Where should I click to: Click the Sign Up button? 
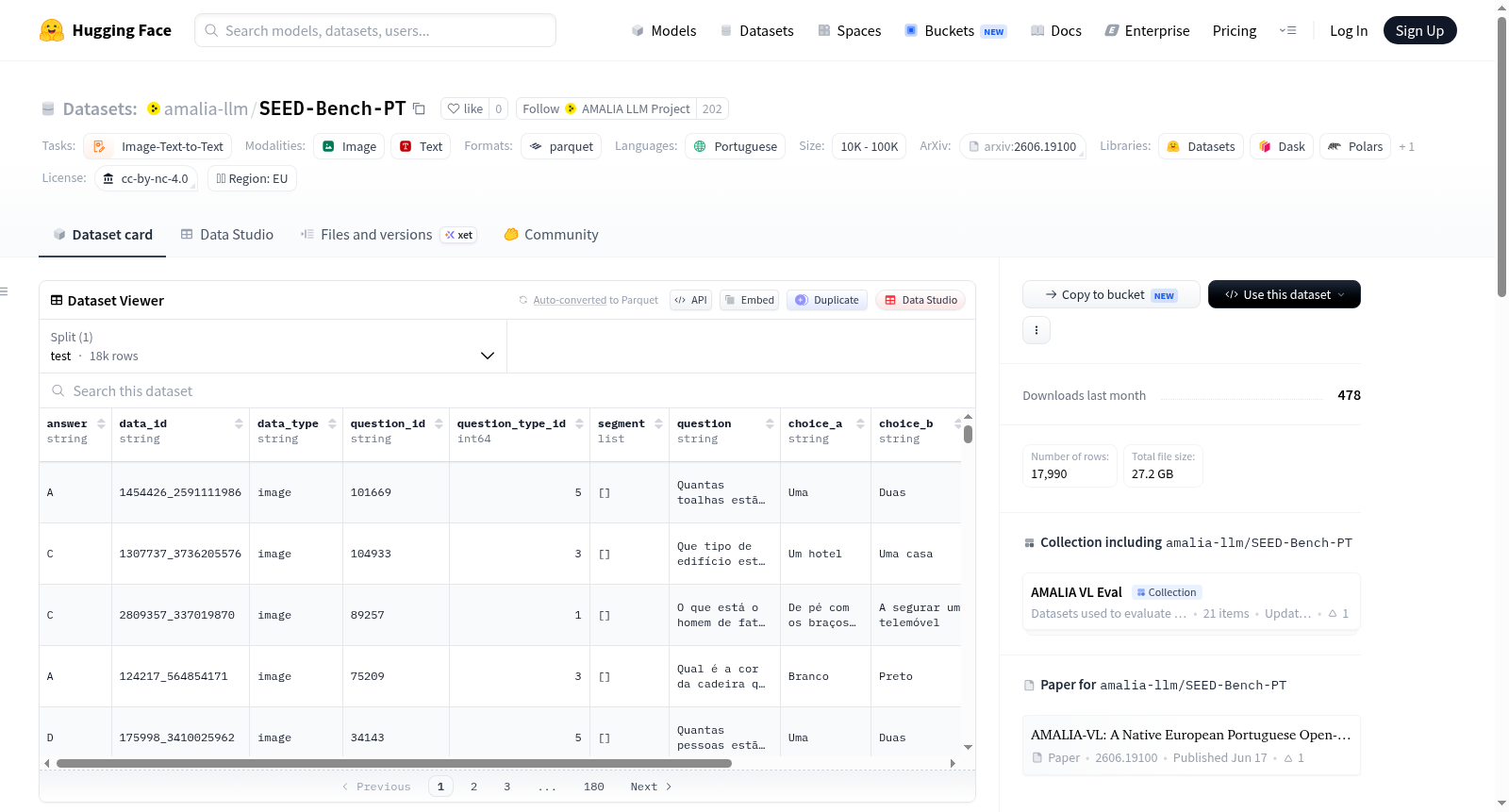[1419, 30]
